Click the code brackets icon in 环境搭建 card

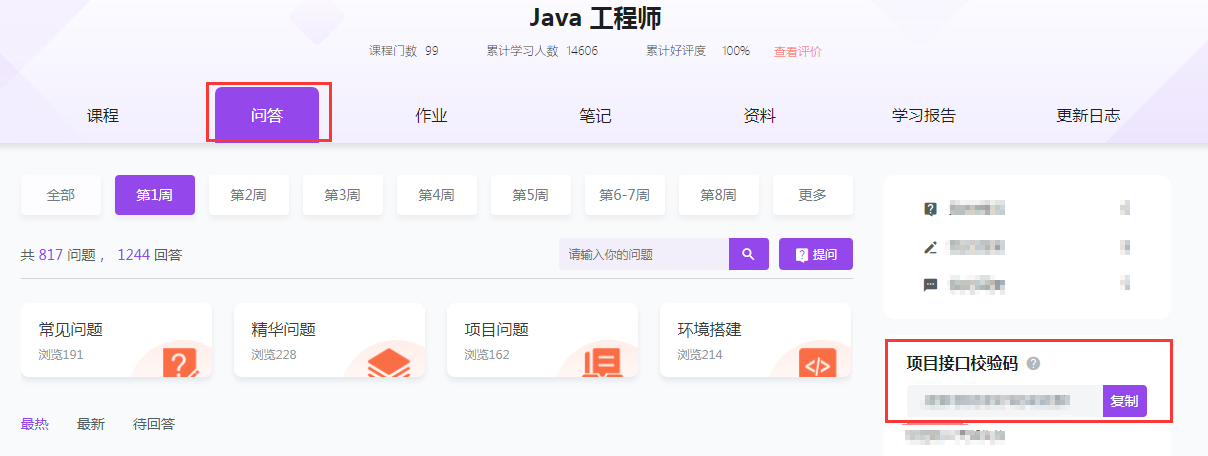[x=817, y=363]
